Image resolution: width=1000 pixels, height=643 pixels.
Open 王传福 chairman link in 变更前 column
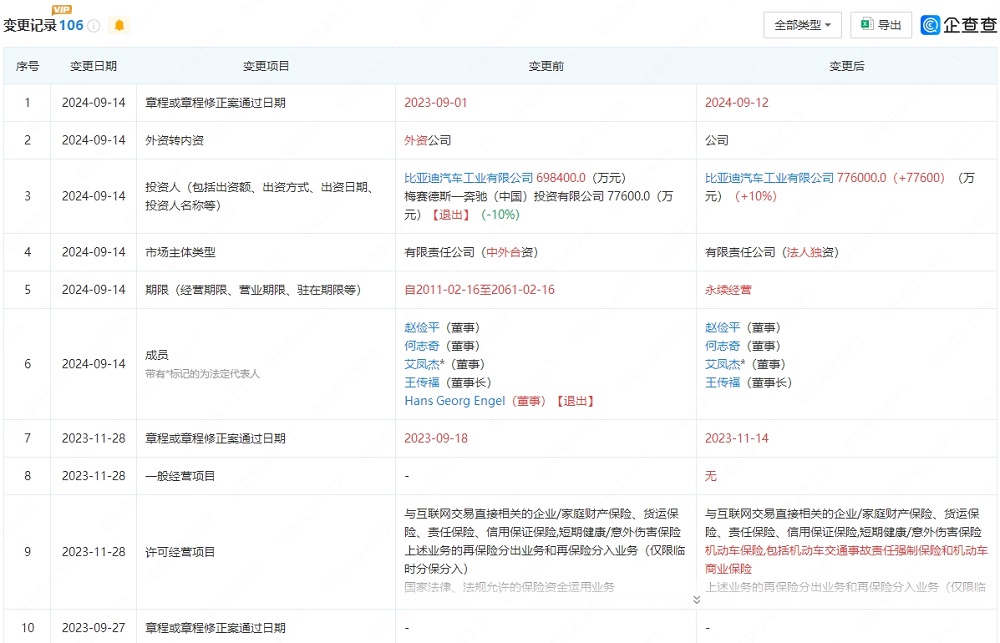click(x=421, y=382)
